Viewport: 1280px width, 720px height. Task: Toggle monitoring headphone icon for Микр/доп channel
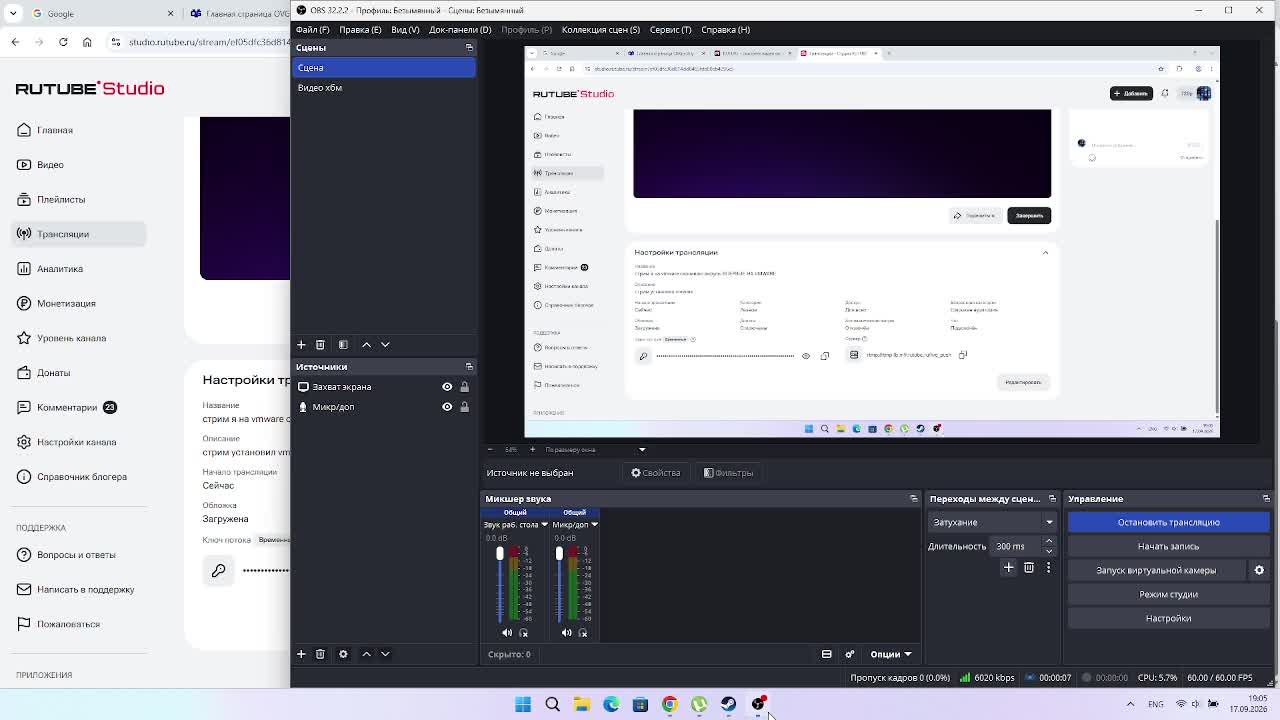click(x=583, y=632)
